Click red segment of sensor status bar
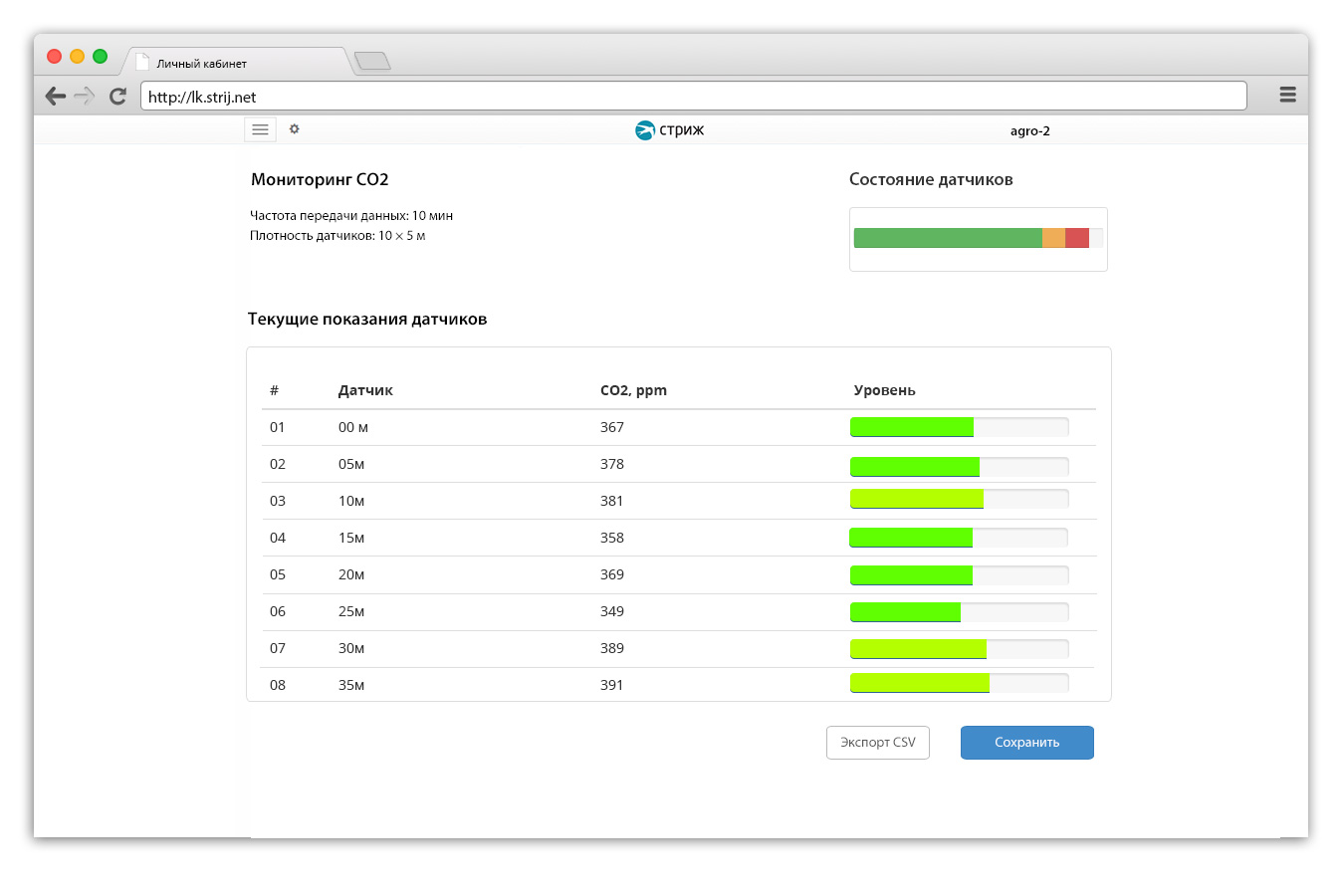This screenshot has width=1344, height=896. tap(1077, 238)
